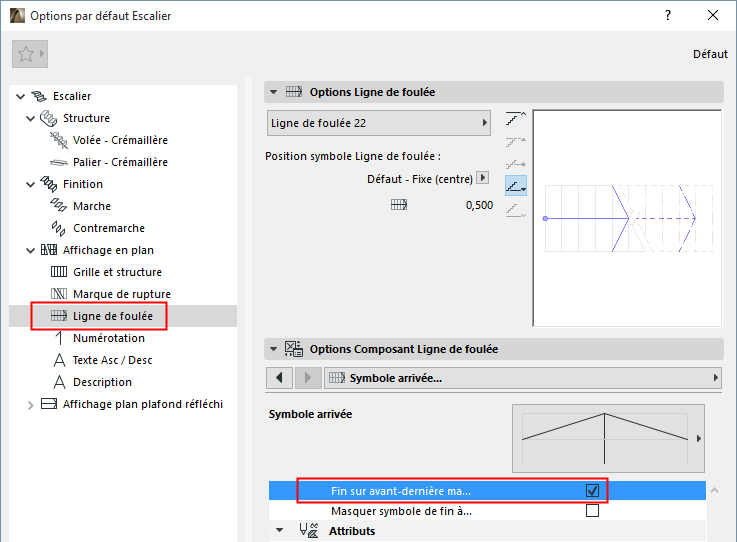This screenshot has width=737, height=542.
Task: Click the parameter list scroll up arrow
Action: point(714,490)
